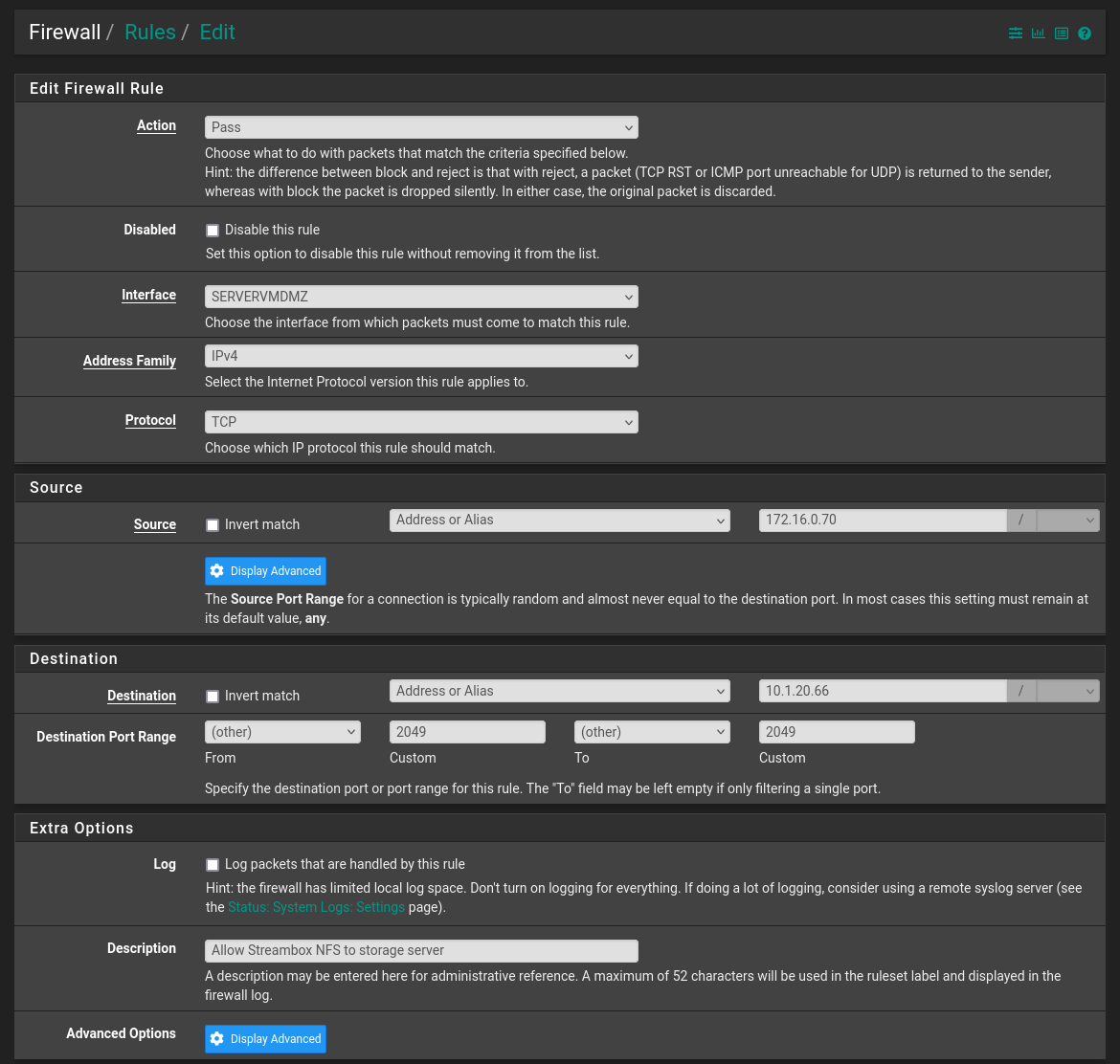
Task: Click Display Advanced button under Source
Action: click(x=266, y=571)
